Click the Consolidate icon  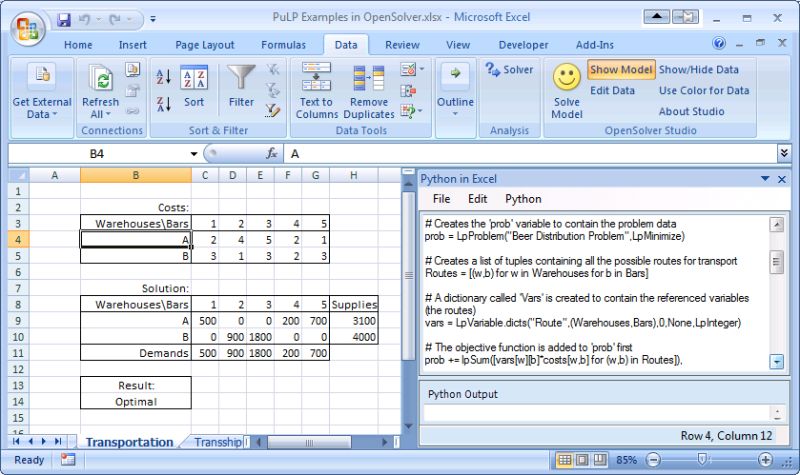point(408,91)
